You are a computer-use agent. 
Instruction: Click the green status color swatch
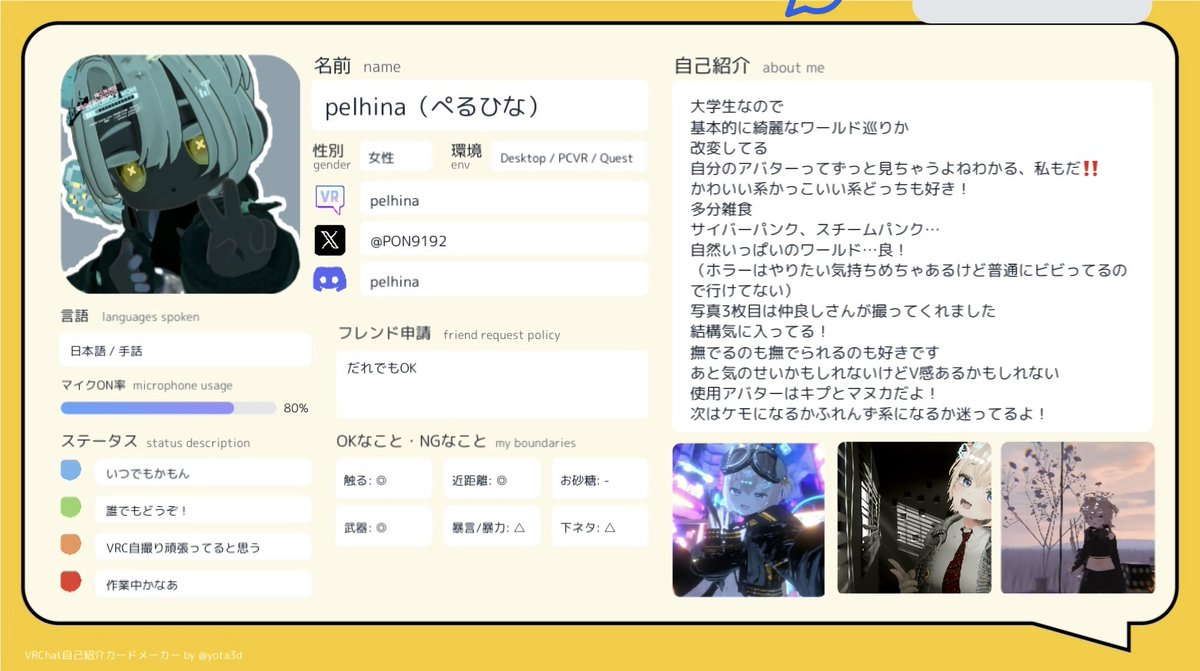point(71,507)
